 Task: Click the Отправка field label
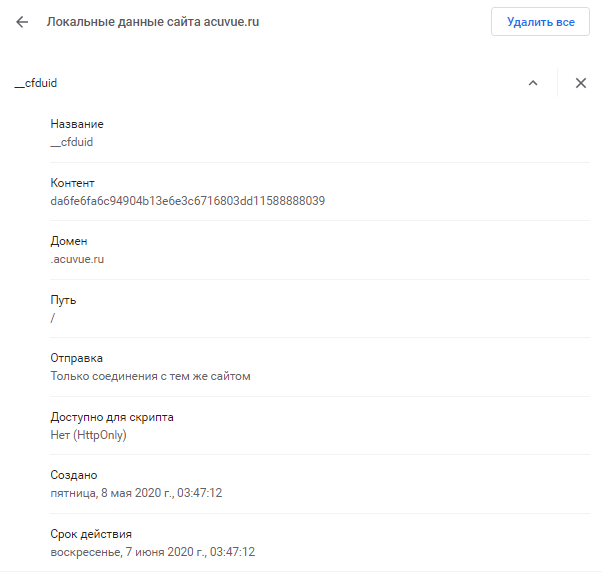76,358
